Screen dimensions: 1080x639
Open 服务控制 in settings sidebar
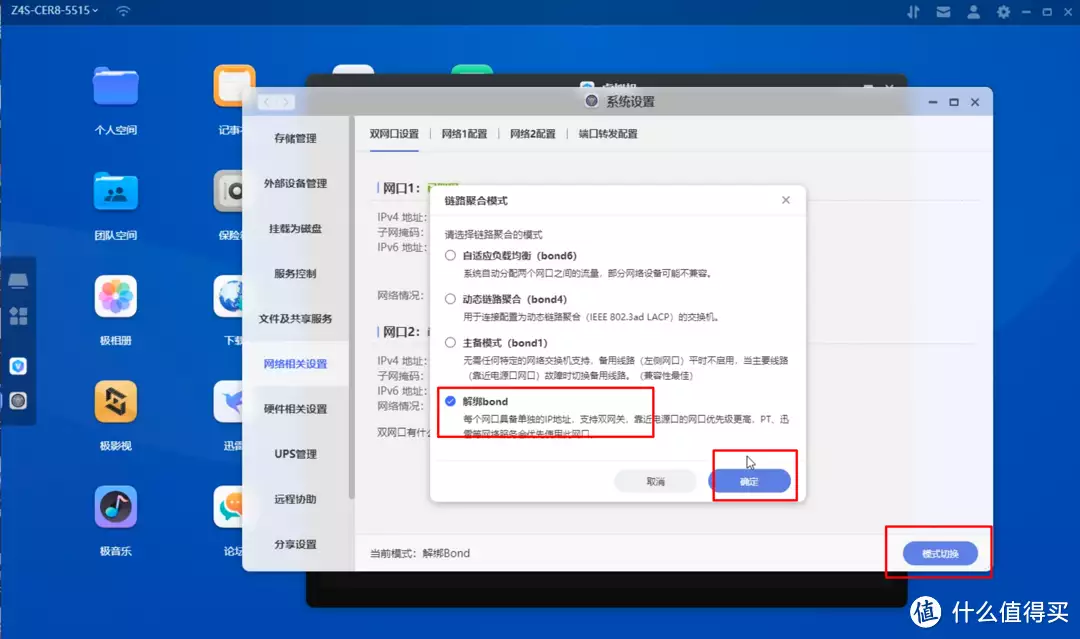point(295,273)
